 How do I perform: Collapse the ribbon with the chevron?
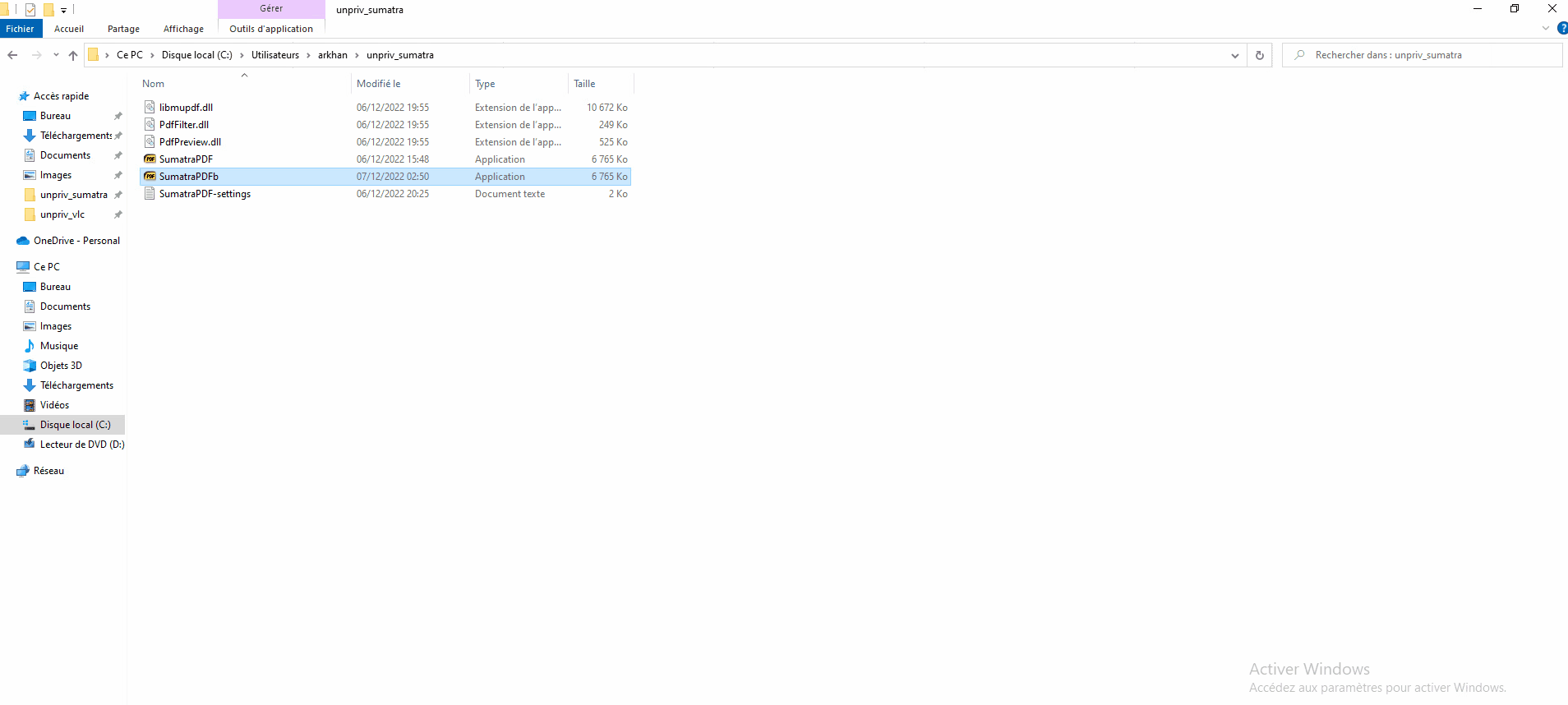[1546, 28]
